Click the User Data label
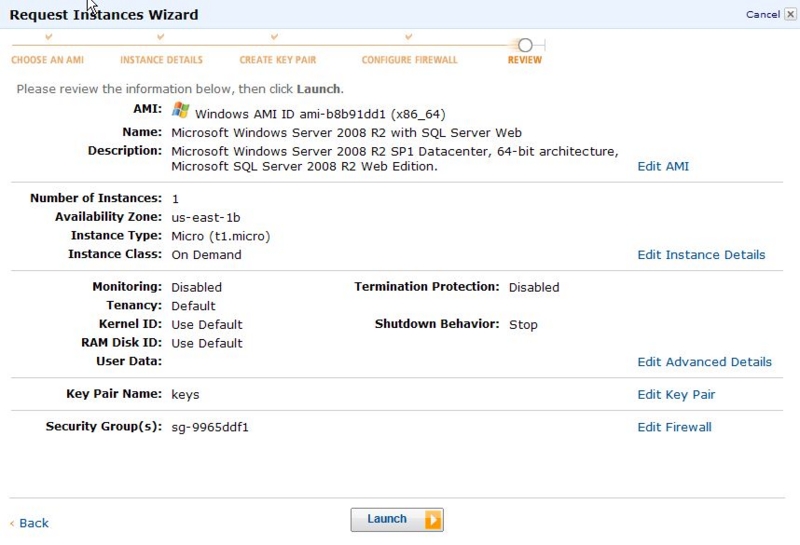 click(x=129, y=361)
